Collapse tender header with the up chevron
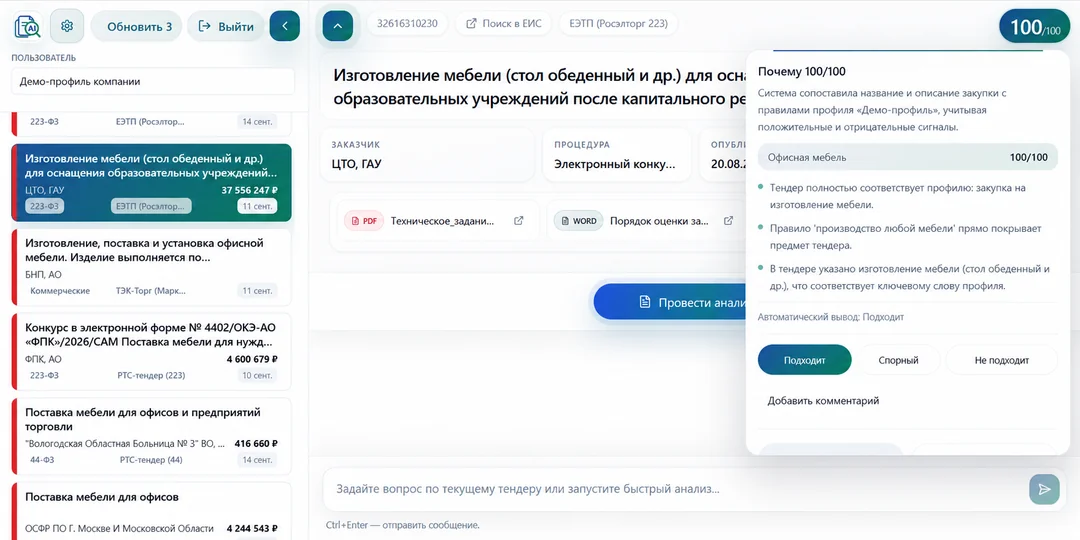The height and width of the screenshot is (540, 1080). [338, 26]
